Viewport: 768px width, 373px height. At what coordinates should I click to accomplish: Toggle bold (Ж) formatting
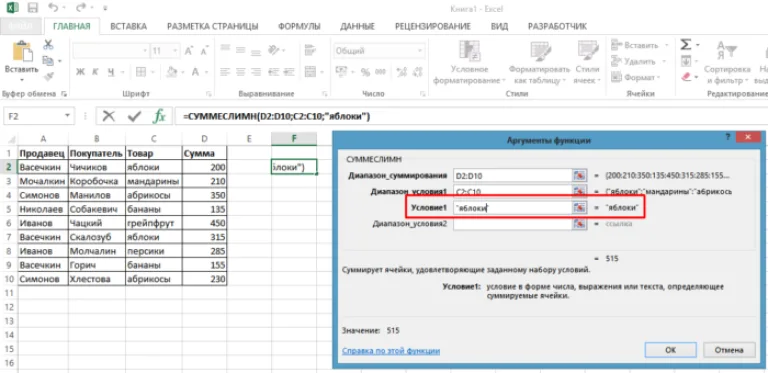[81, 72]
